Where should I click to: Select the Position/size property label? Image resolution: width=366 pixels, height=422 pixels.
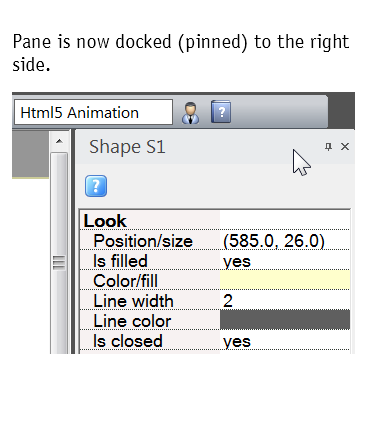click(143, 241)
